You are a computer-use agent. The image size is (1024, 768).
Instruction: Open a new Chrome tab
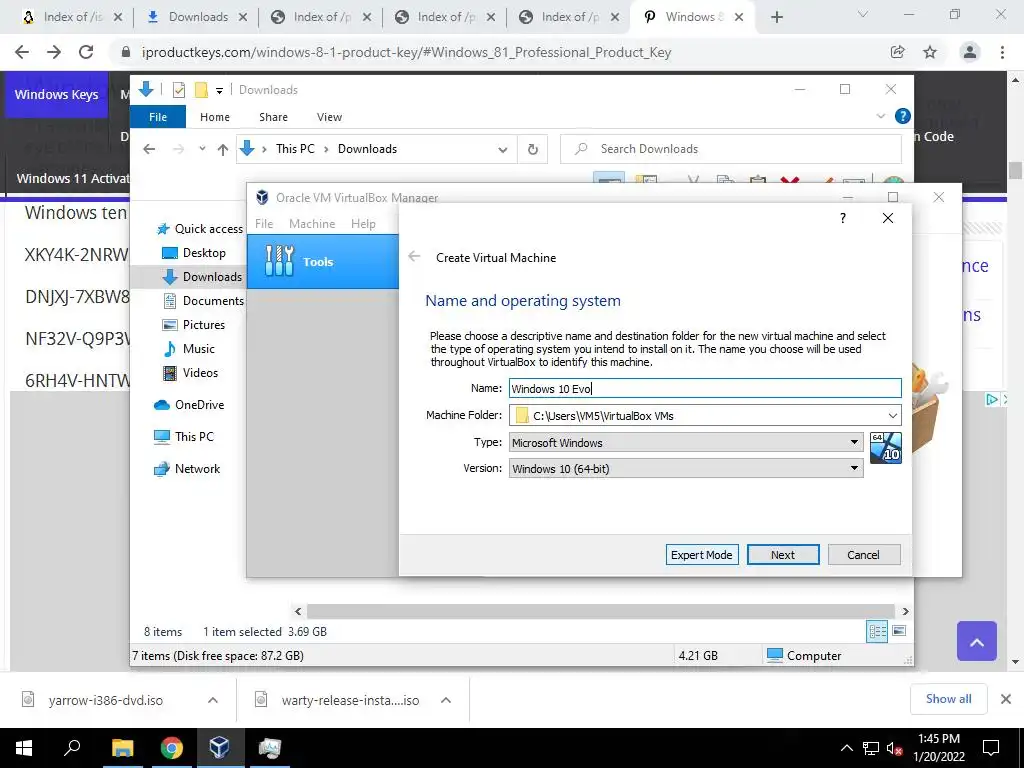click(x=776, y=18)
